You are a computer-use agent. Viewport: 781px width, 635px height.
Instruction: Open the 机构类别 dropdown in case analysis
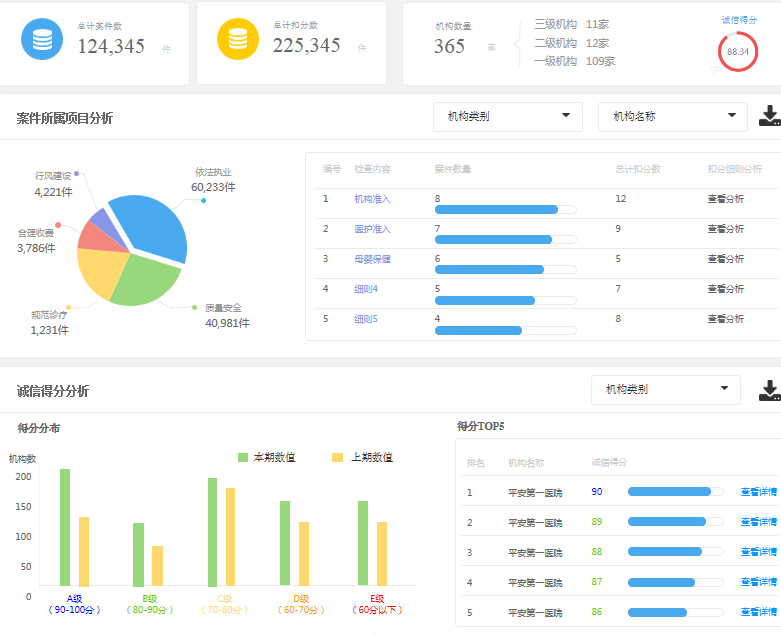507,116
